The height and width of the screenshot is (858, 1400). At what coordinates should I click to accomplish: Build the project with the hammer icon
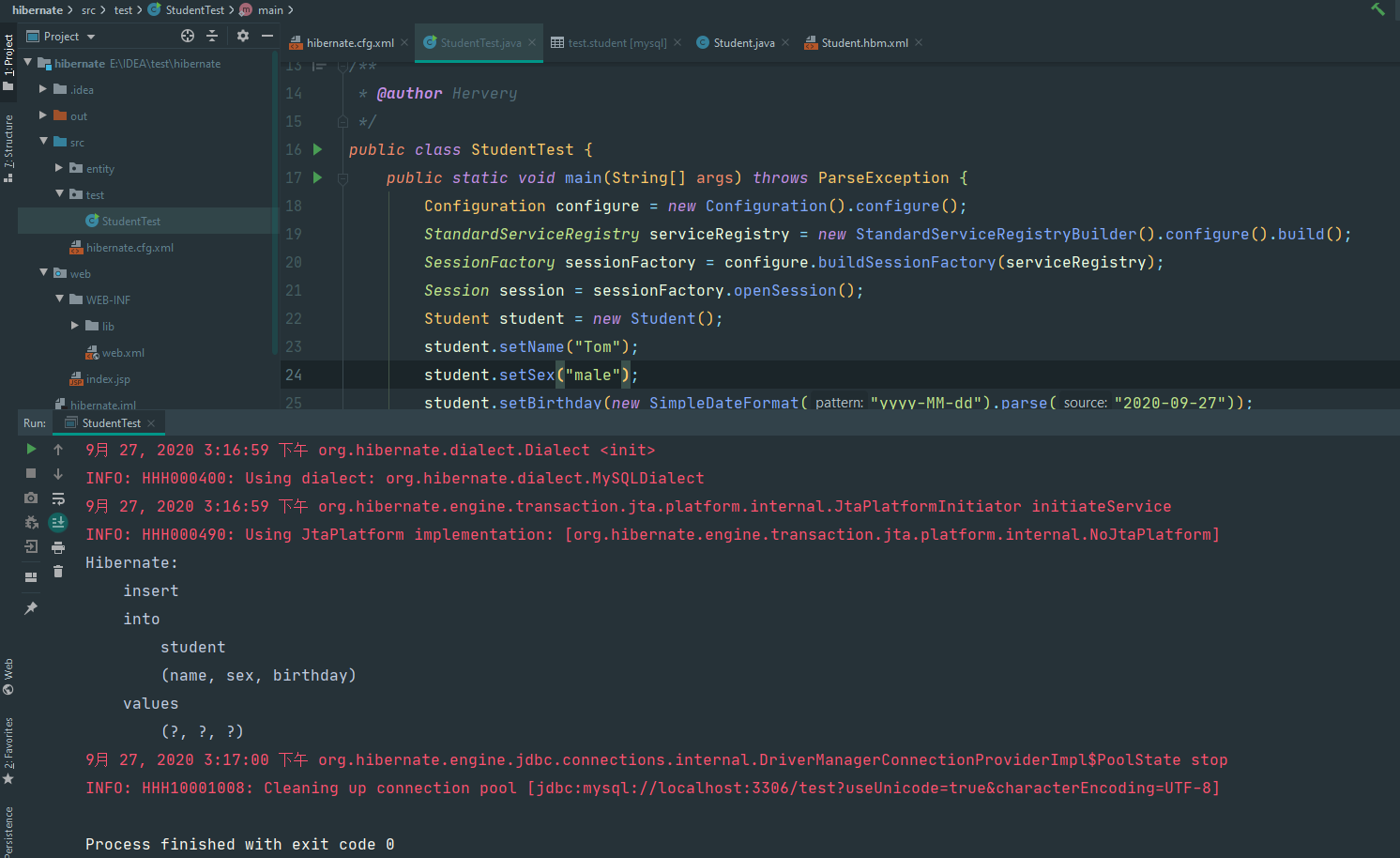pyautogui.click(x=1377, y=9)
